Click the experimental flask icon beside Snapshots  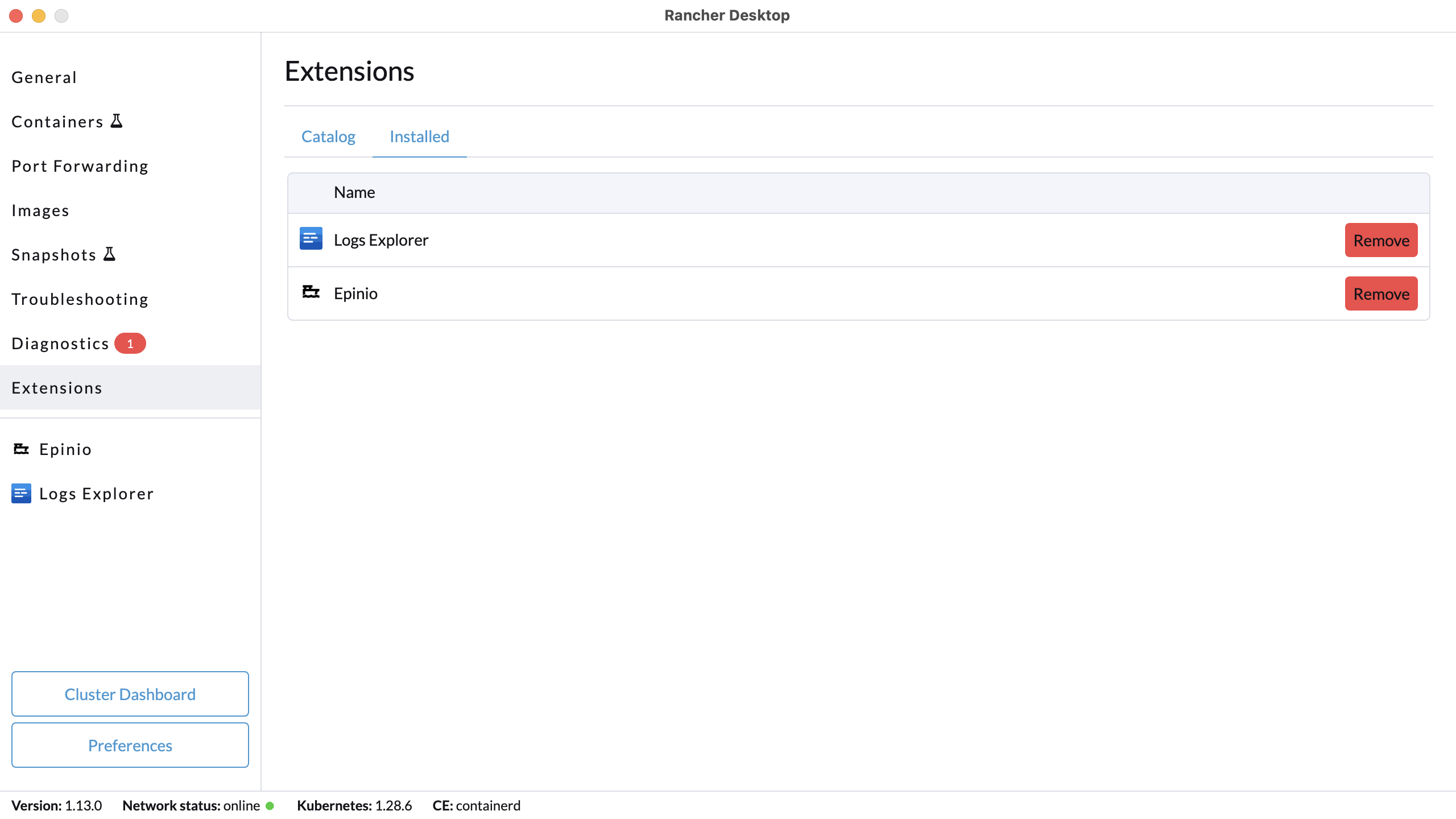110,254
